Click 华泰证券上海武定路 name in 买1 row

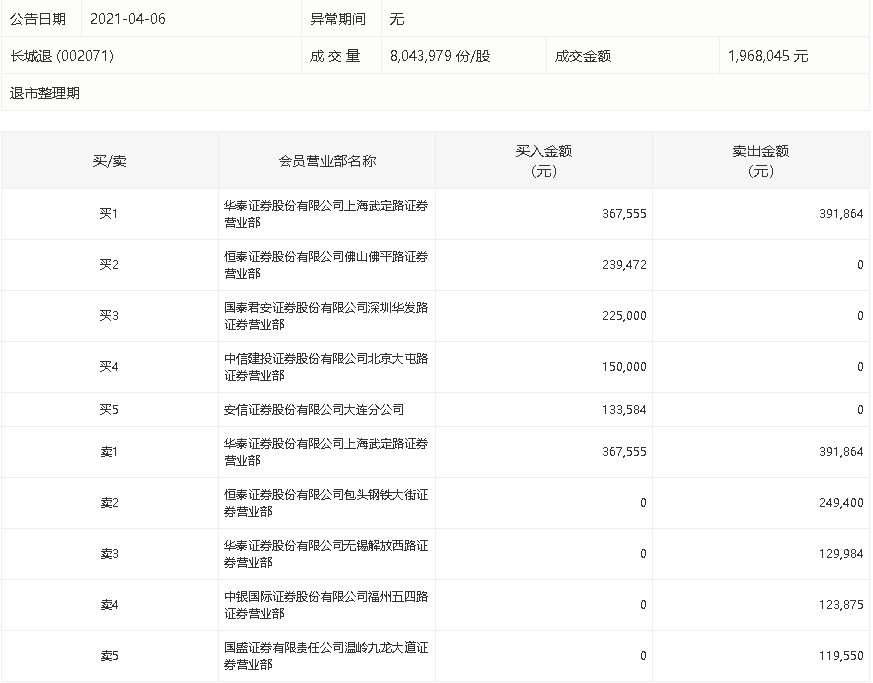[326, 214]
